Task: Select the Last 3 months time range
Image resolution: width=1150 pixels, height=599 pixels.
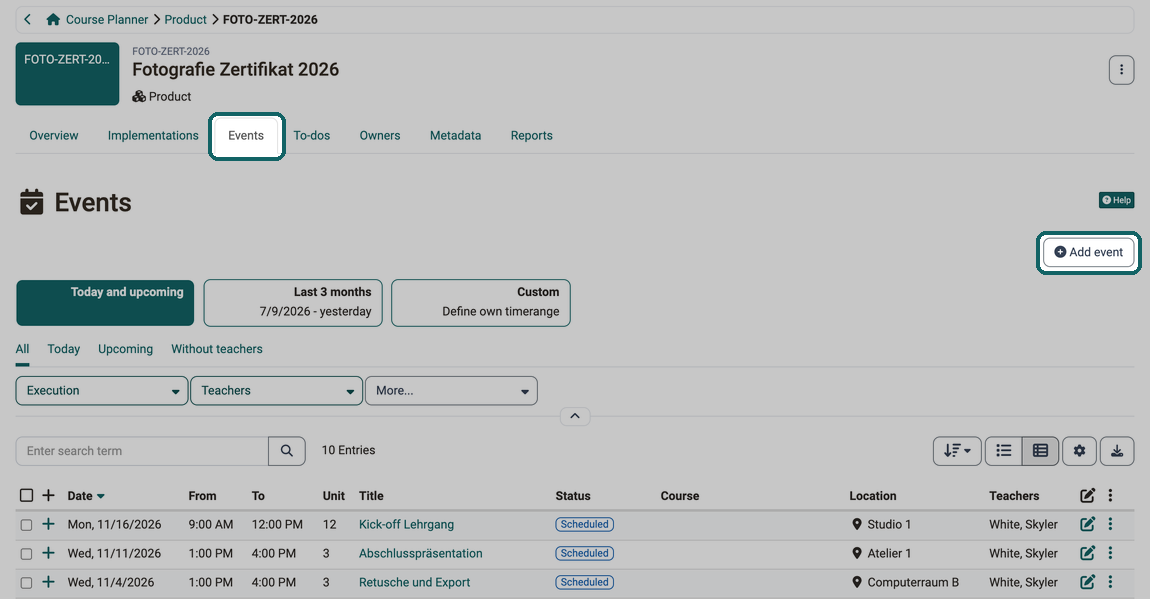Action: [293, 302]
